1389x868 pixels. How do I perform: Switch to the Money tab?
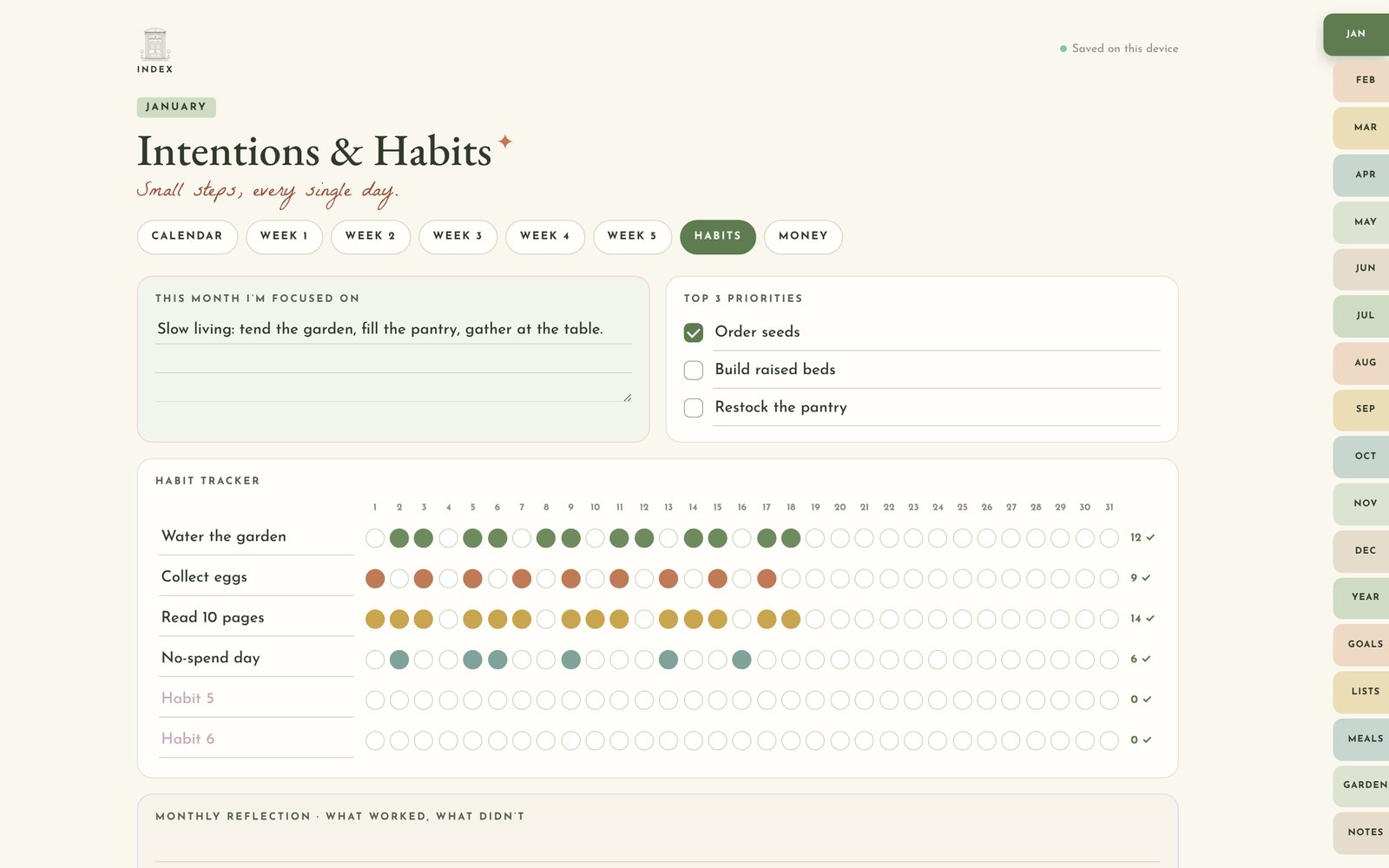coord(803,236)
